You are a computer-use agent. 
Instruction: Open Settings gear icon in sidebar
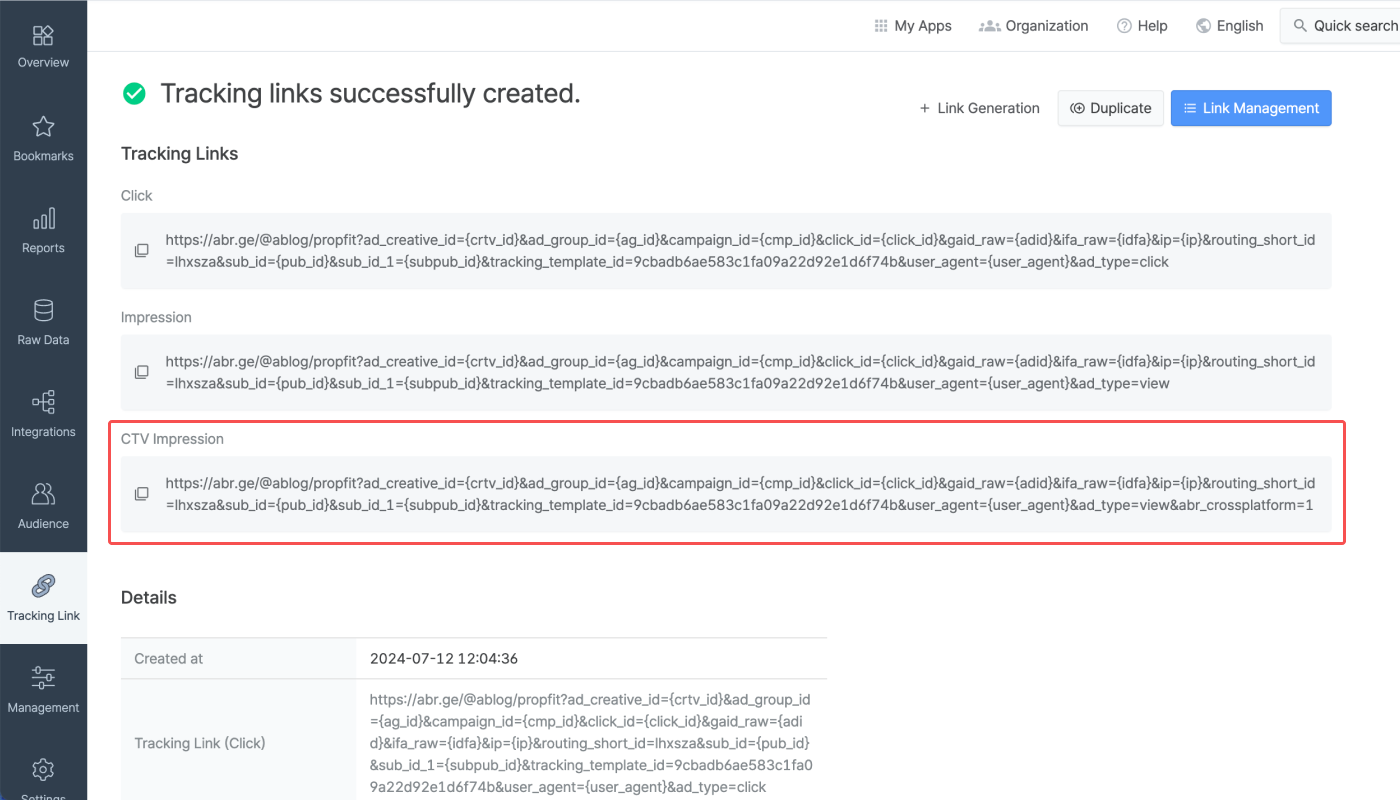coord(43,770)
